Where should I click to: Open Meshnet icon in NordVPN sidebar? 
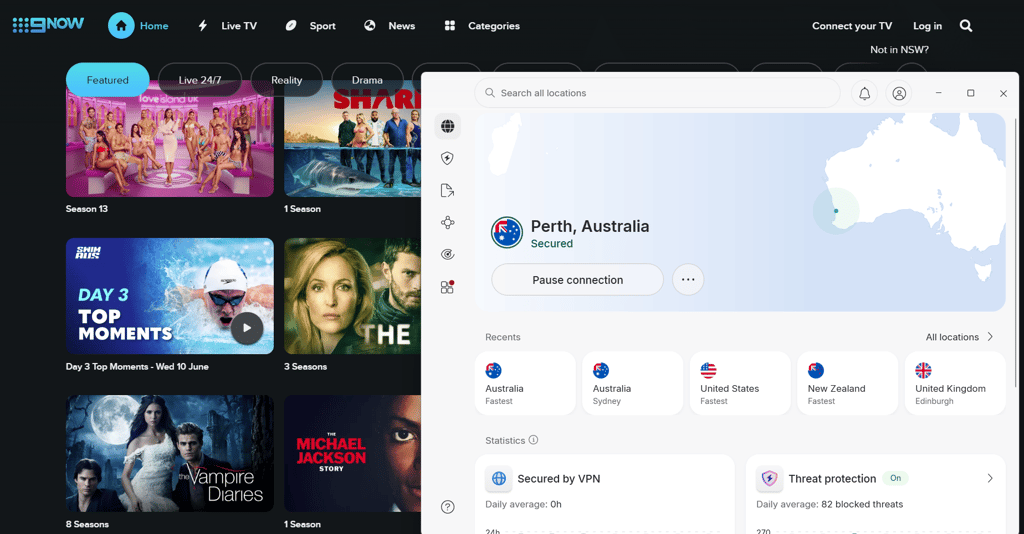tap(447, 223)
